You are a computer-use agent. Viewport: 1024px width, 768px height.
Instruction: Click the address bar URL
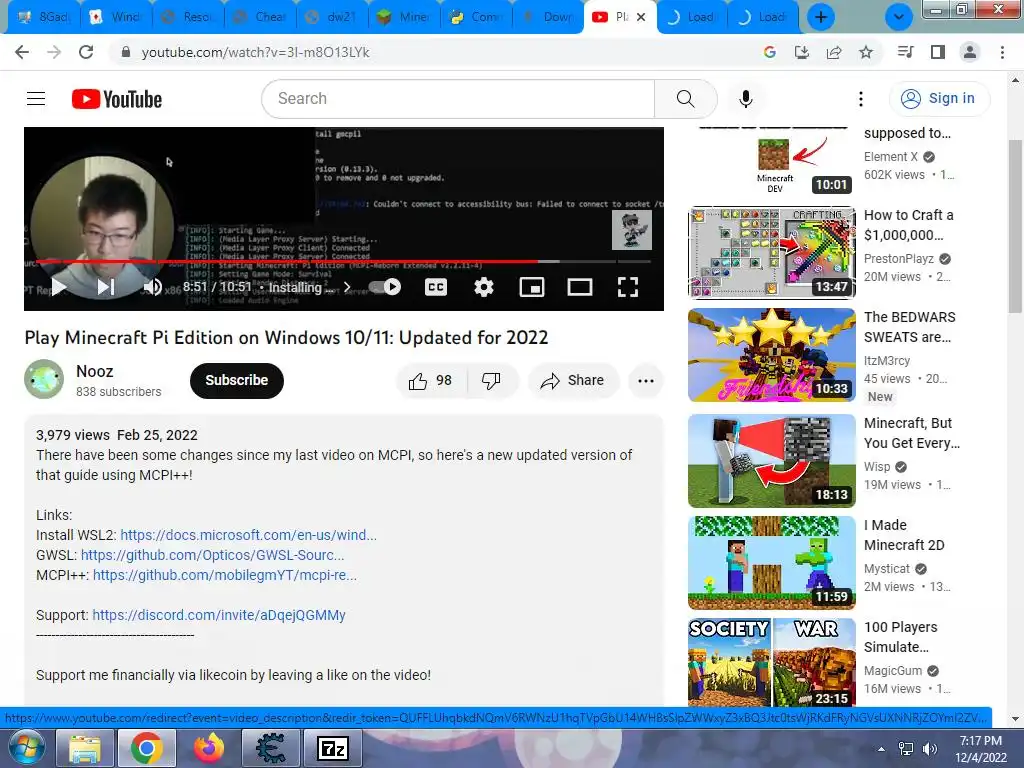click(x=255, y=52)
